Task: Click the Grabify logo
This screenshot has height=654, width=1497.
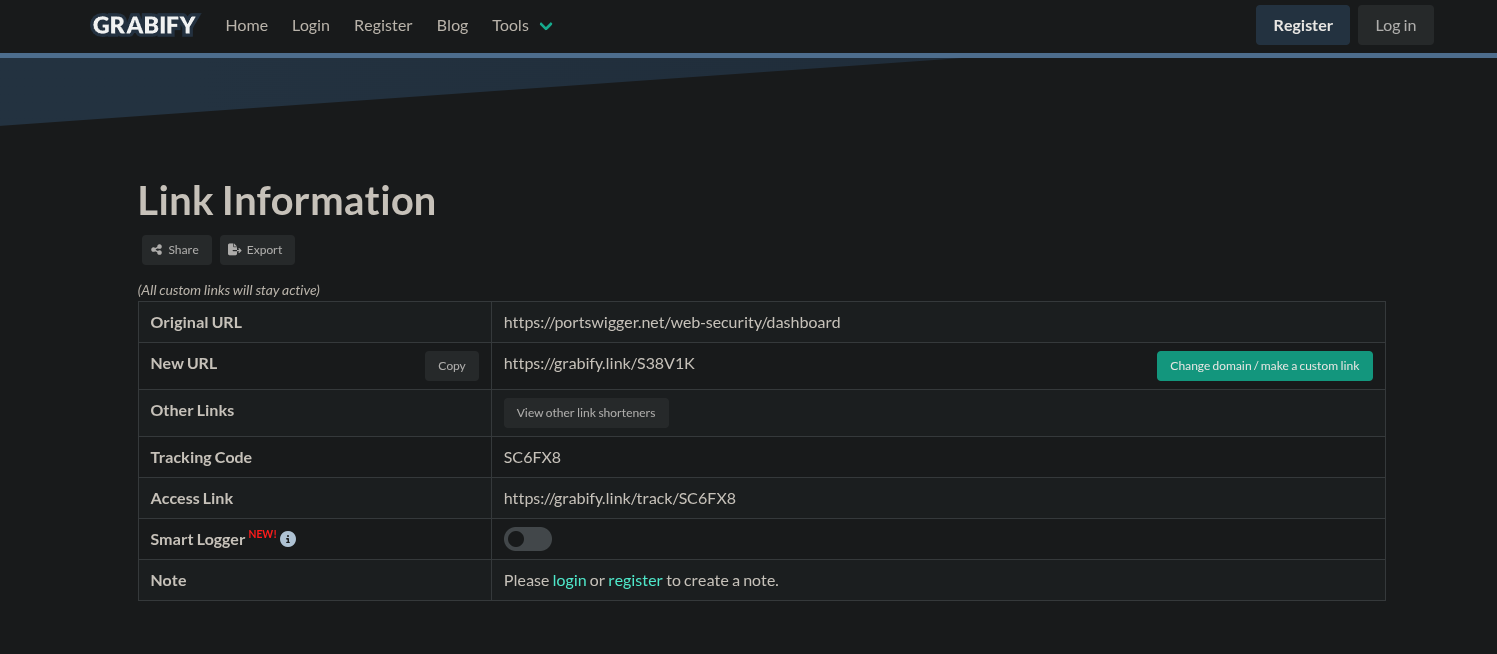Action: 145,25
